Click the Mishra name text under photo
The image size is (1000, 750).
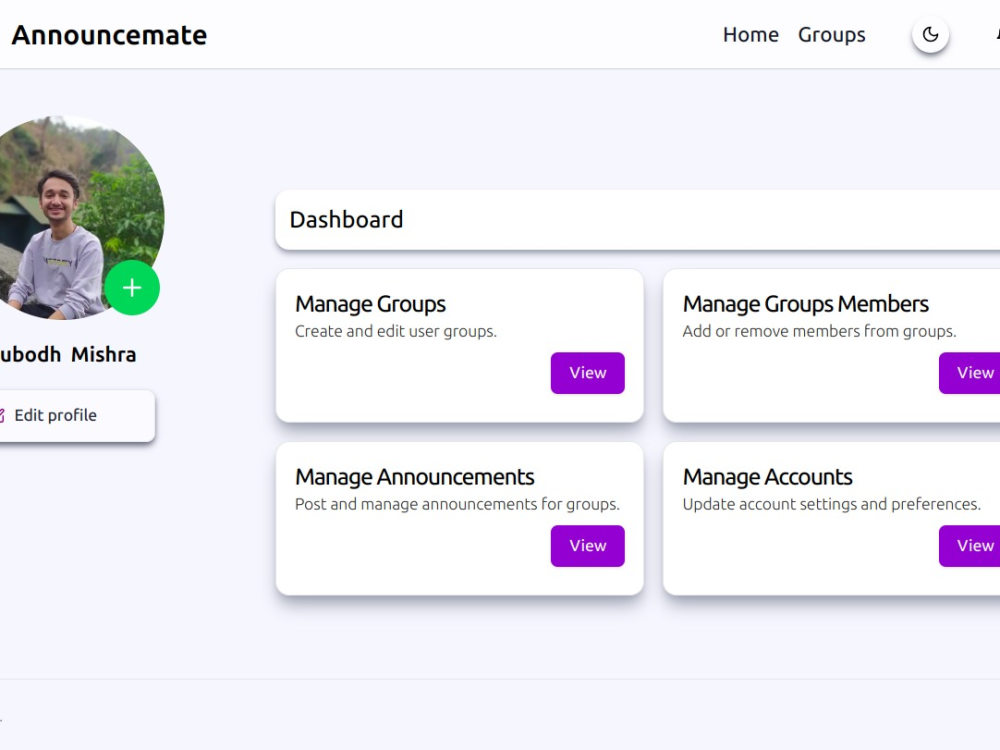point(103,354)
